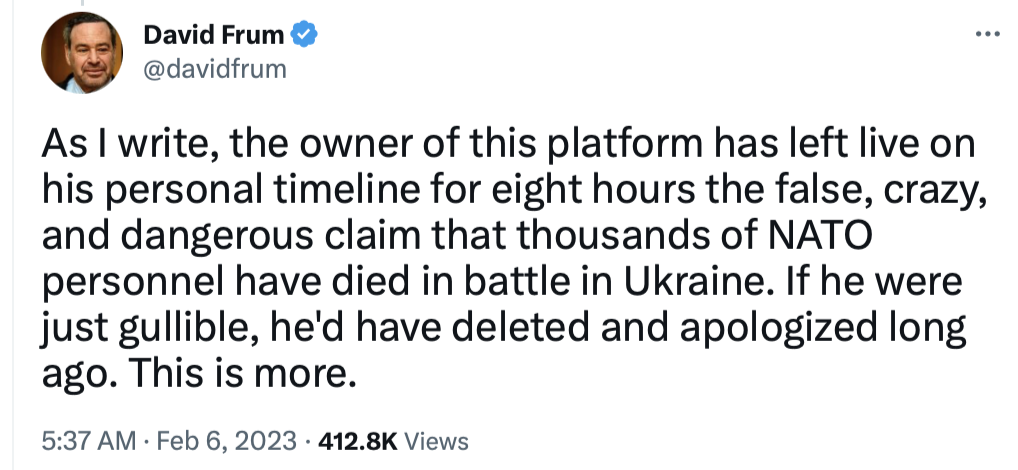Click the blue verified checkmark badge
The image size is (1018, 470).
tap(304, 37)
